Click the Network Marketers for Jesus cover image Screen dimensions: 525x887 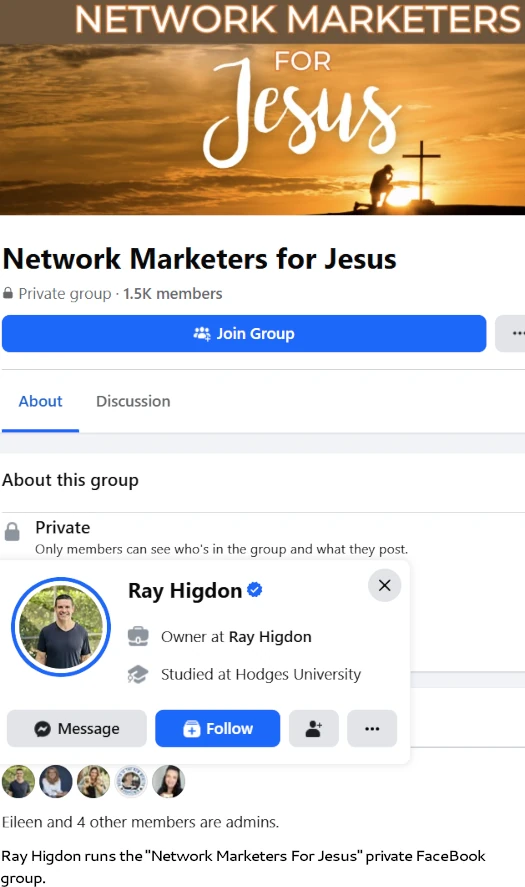tap(262, 107)
